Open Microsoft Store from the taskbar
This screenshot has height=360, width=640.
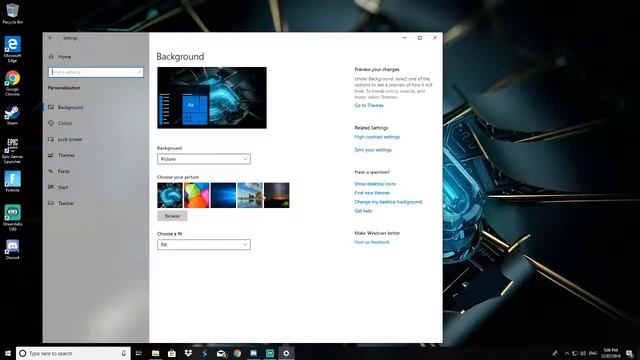coord(172,353)
